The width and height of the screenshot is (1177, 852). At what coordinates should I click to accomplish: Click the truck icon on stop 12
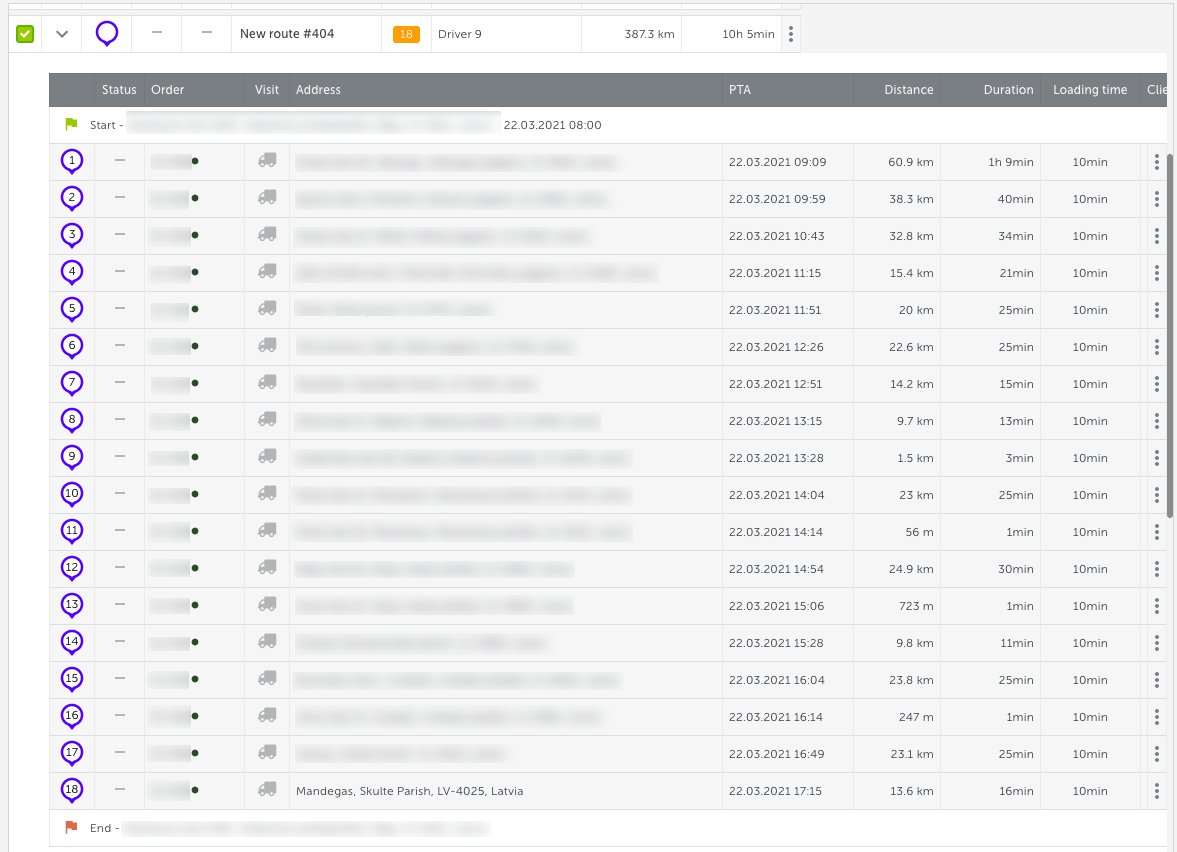(x=267, y=568)
